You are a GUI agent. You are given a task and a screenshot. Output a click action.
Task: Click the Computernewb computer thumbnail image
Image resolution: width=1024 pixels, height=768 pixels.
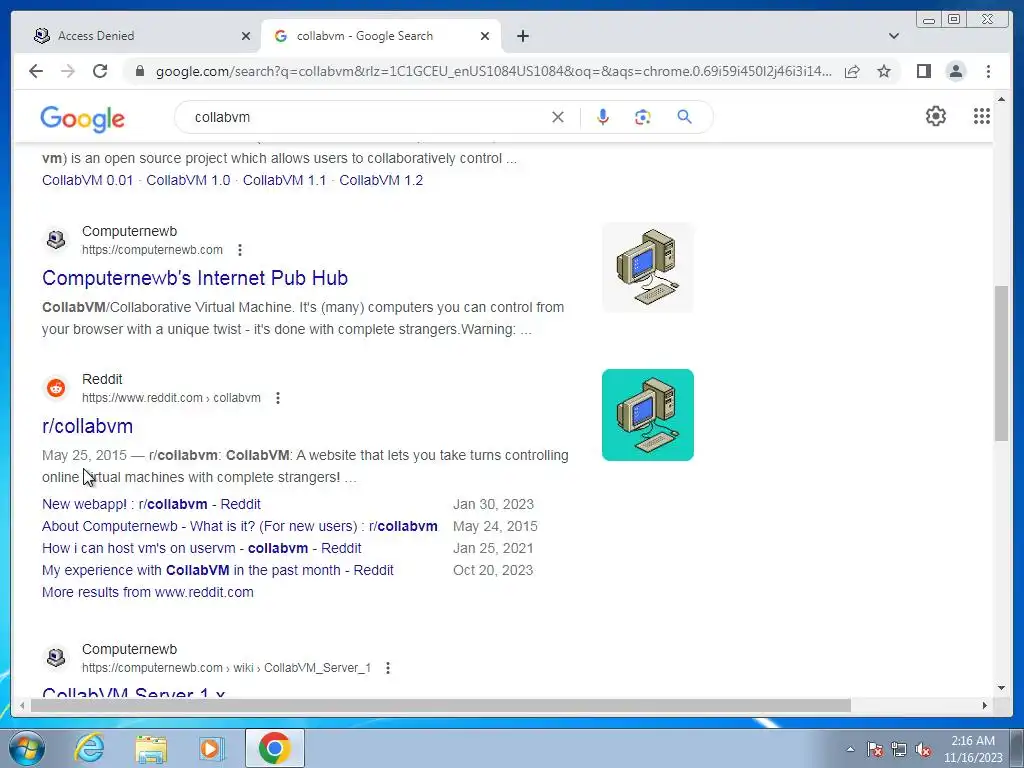click(x=648, y=267)
